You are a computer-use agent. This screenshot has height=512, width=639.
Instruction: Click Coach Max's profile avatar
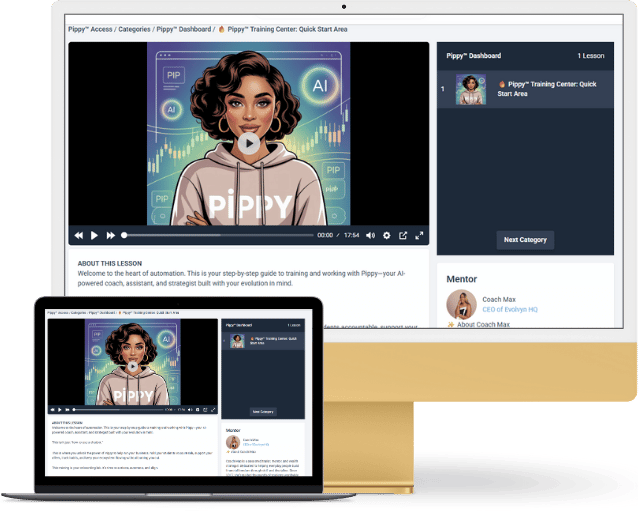click(x=461, y=304)
